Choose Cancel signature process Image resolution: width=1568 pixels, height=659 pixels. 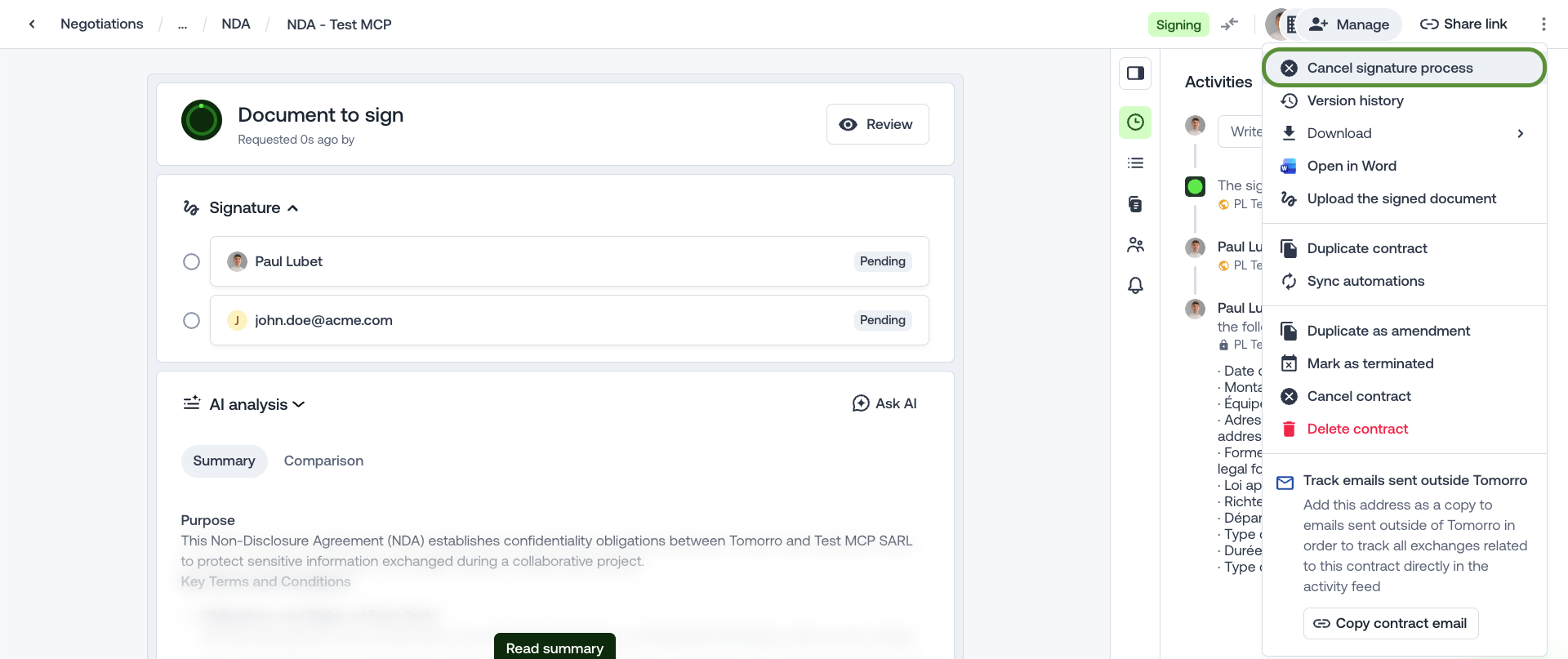click(x=1405, y=68)
